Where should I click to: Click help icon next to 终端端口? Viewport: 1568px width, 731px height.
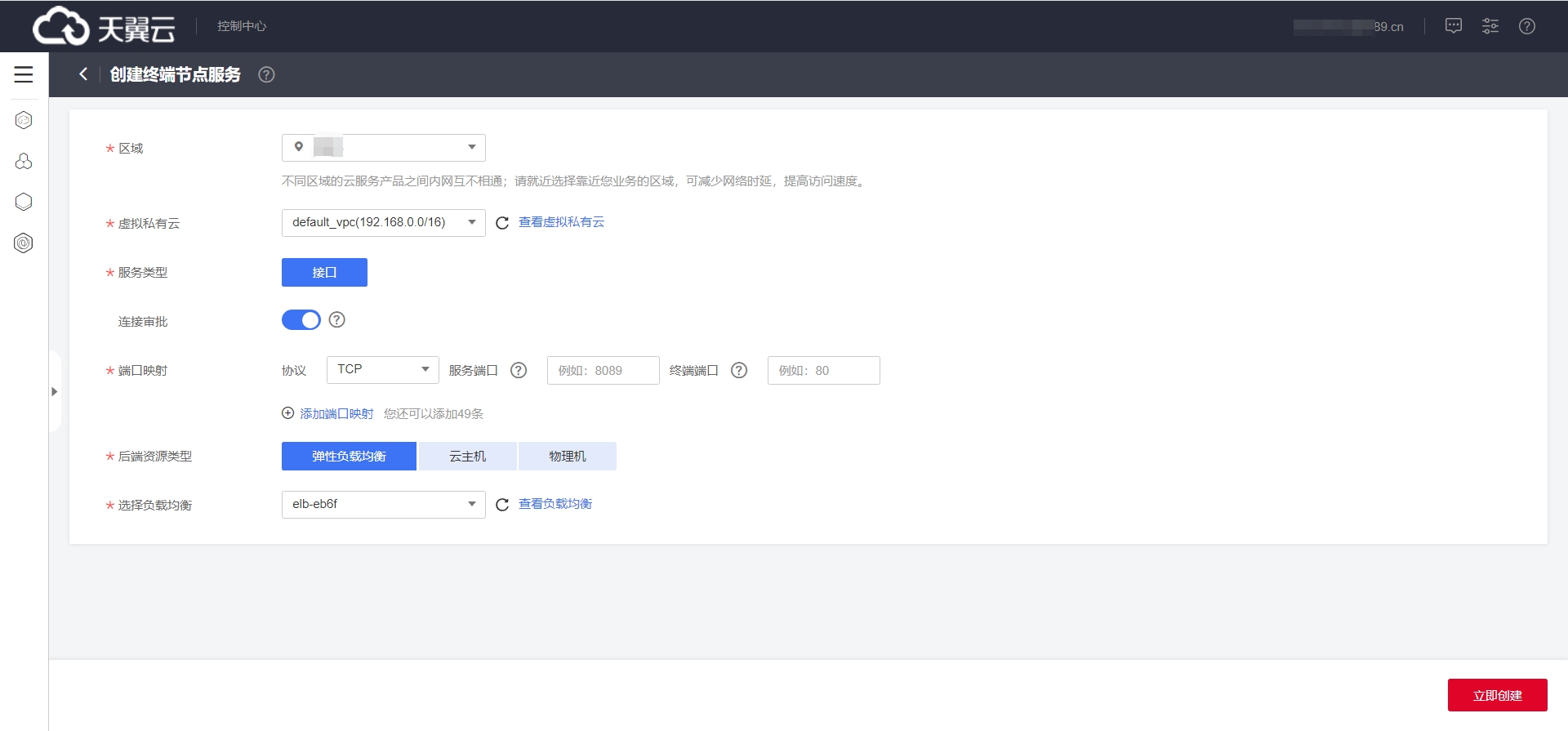tap(739, 371)
